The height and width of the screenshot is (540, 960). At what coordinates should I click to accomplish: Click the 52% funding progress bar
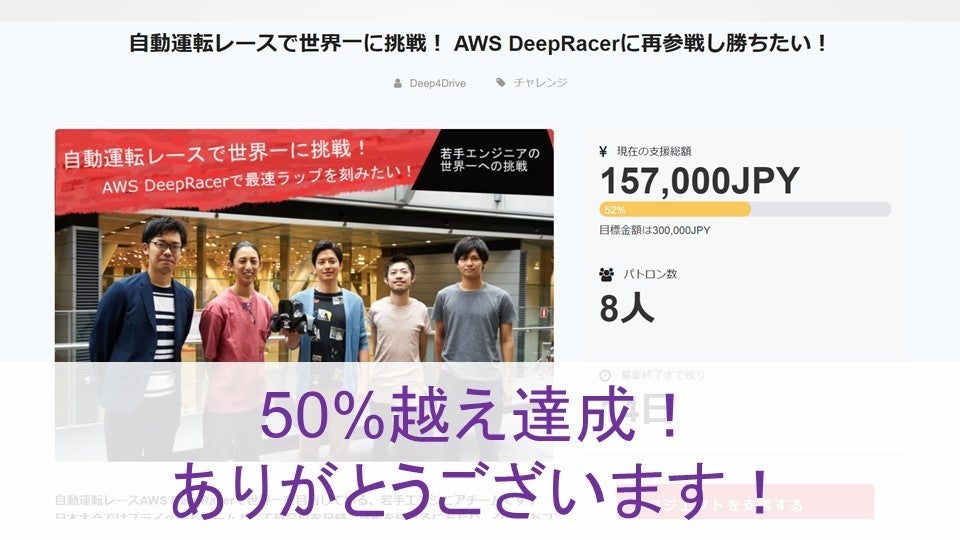pyautogui.click(x=745, y=209)
